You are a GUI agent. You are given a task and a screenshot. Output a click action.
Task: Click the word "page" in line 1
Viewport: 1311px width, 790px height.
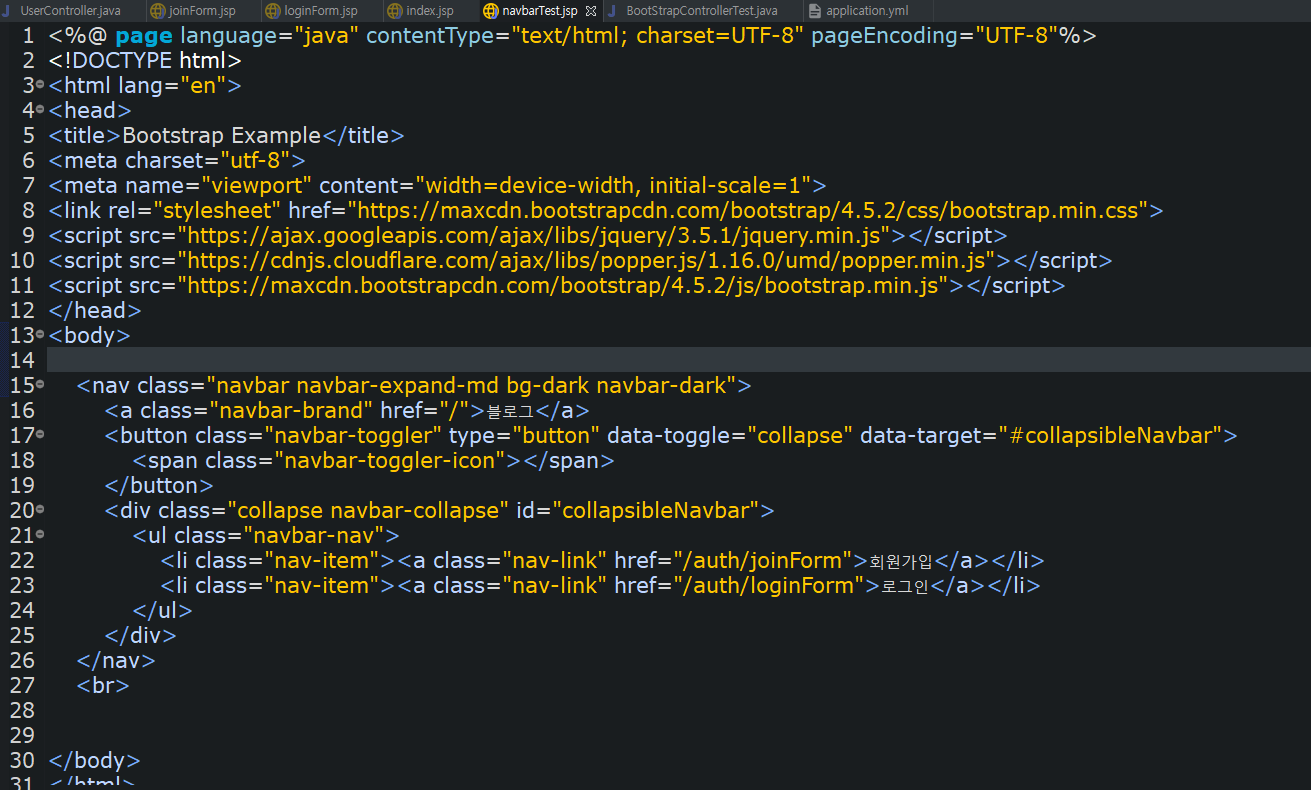(144, 37)
